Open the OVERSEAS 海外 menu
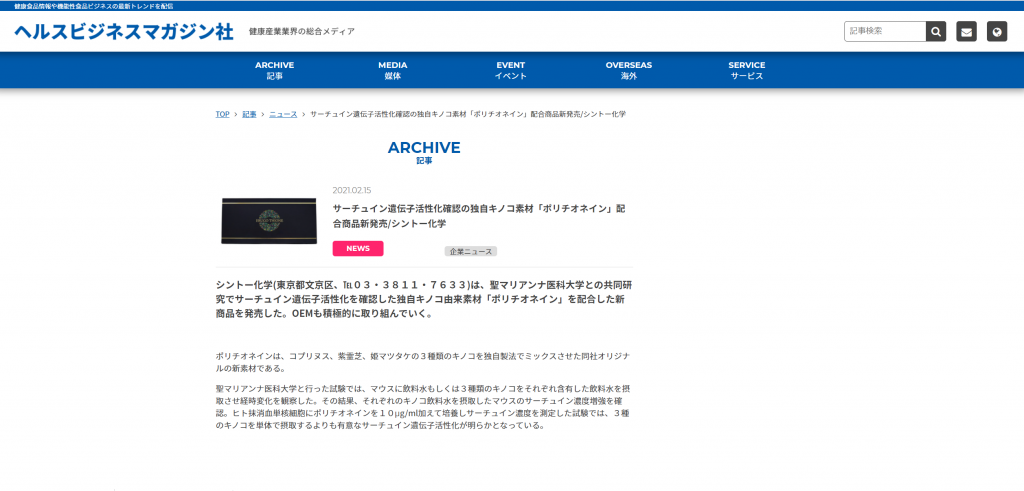The image size is (1024, 491). pyautogui.click(x=629, y=71)
